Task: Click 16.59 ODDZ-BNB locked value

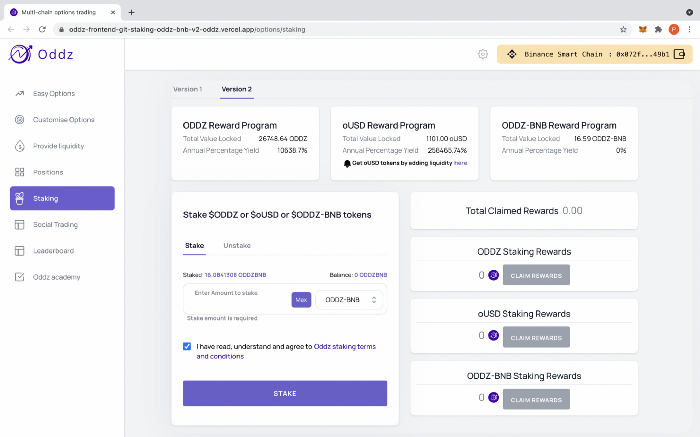Action: point(600,139)
